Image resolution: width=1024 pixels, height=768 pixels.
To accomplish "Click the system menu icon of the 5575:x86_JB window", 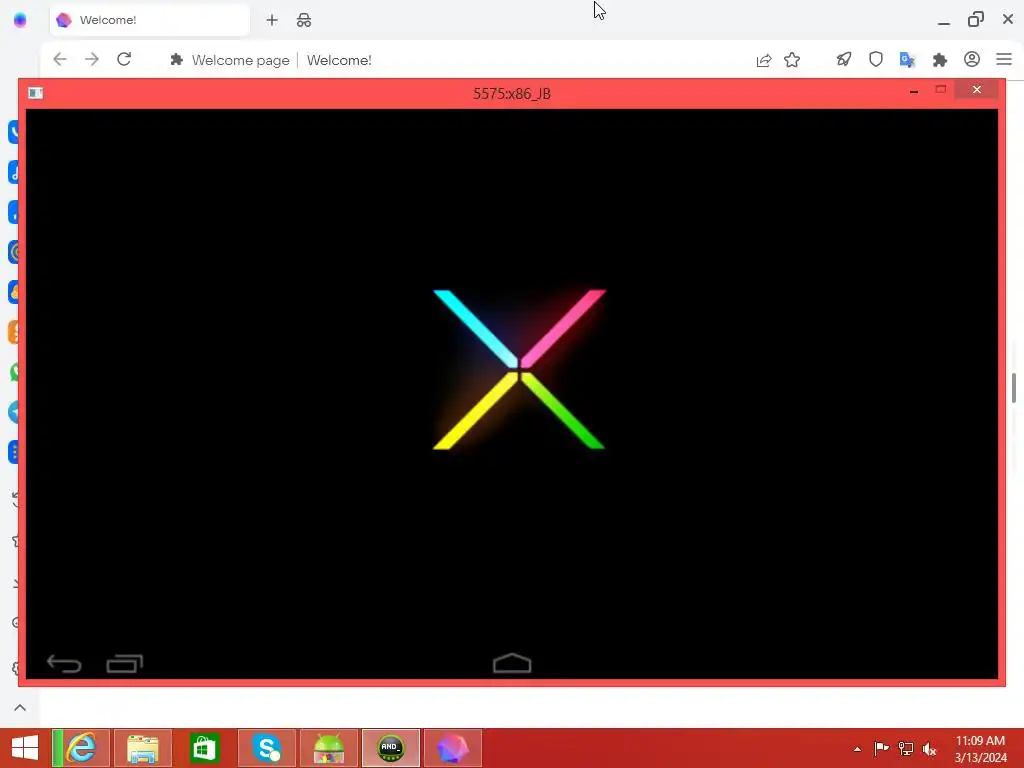I will [x=35, y=93].
